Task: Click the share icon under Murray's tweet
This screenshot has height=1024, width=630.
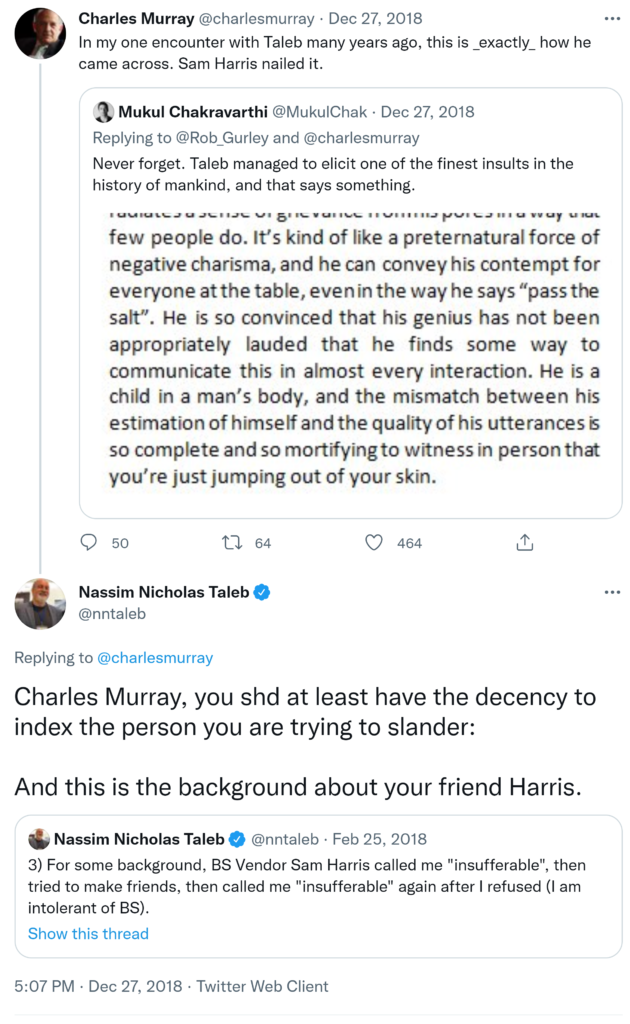Action: 524,542
